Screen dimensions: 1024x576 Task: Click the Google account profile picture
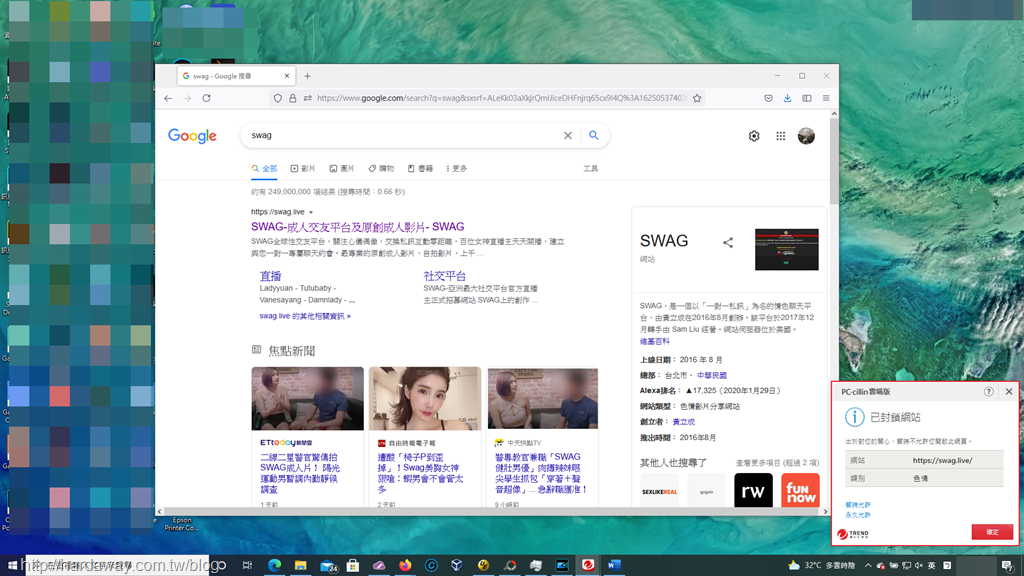coord(807,136)
